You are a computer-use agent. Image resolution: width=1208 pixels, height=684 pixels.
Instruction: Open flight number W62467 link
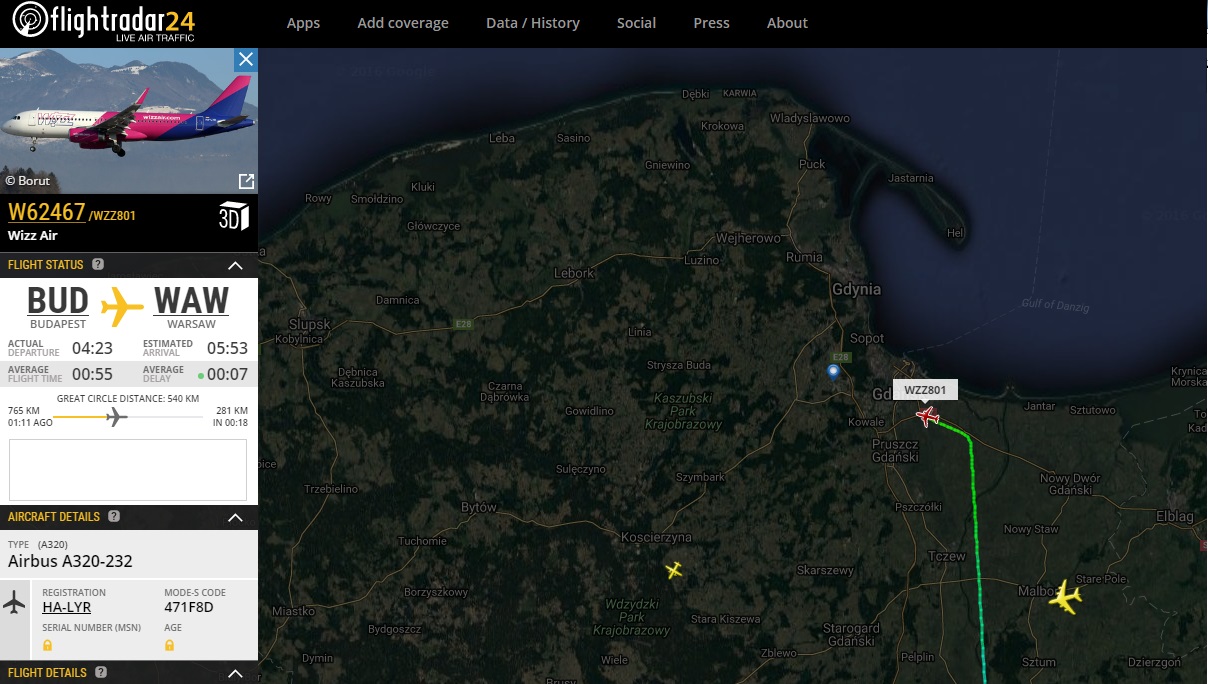(47, 213)
